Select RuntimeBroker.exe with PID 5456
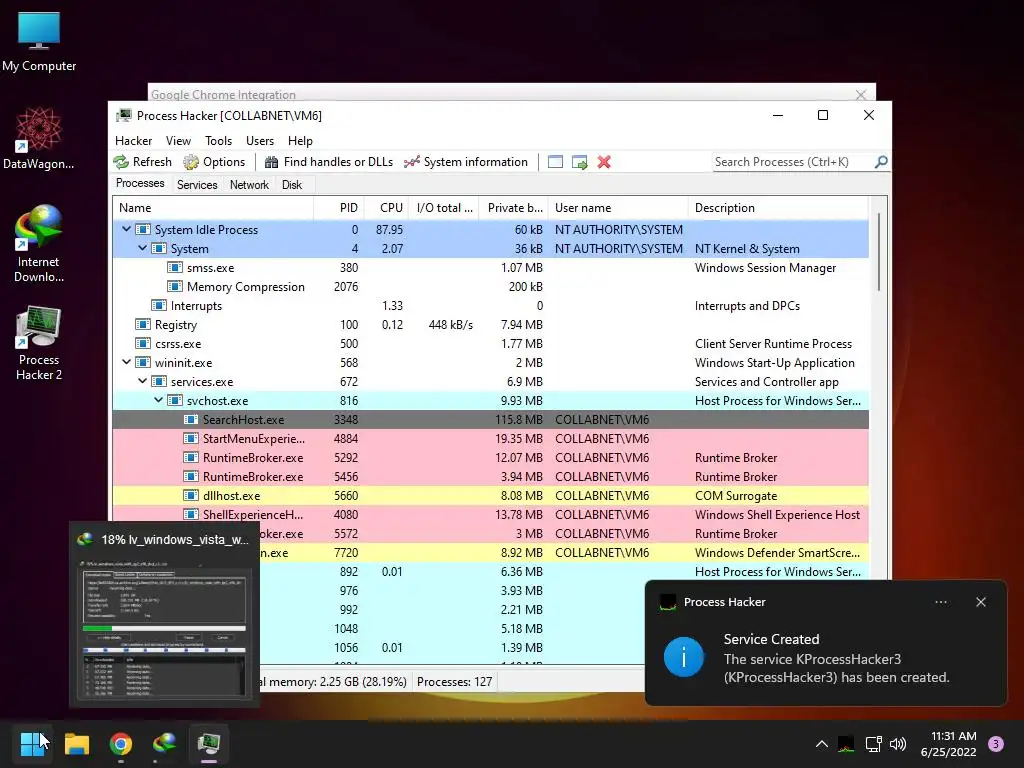Screen dimensions: 1024x768 (490, 476)
